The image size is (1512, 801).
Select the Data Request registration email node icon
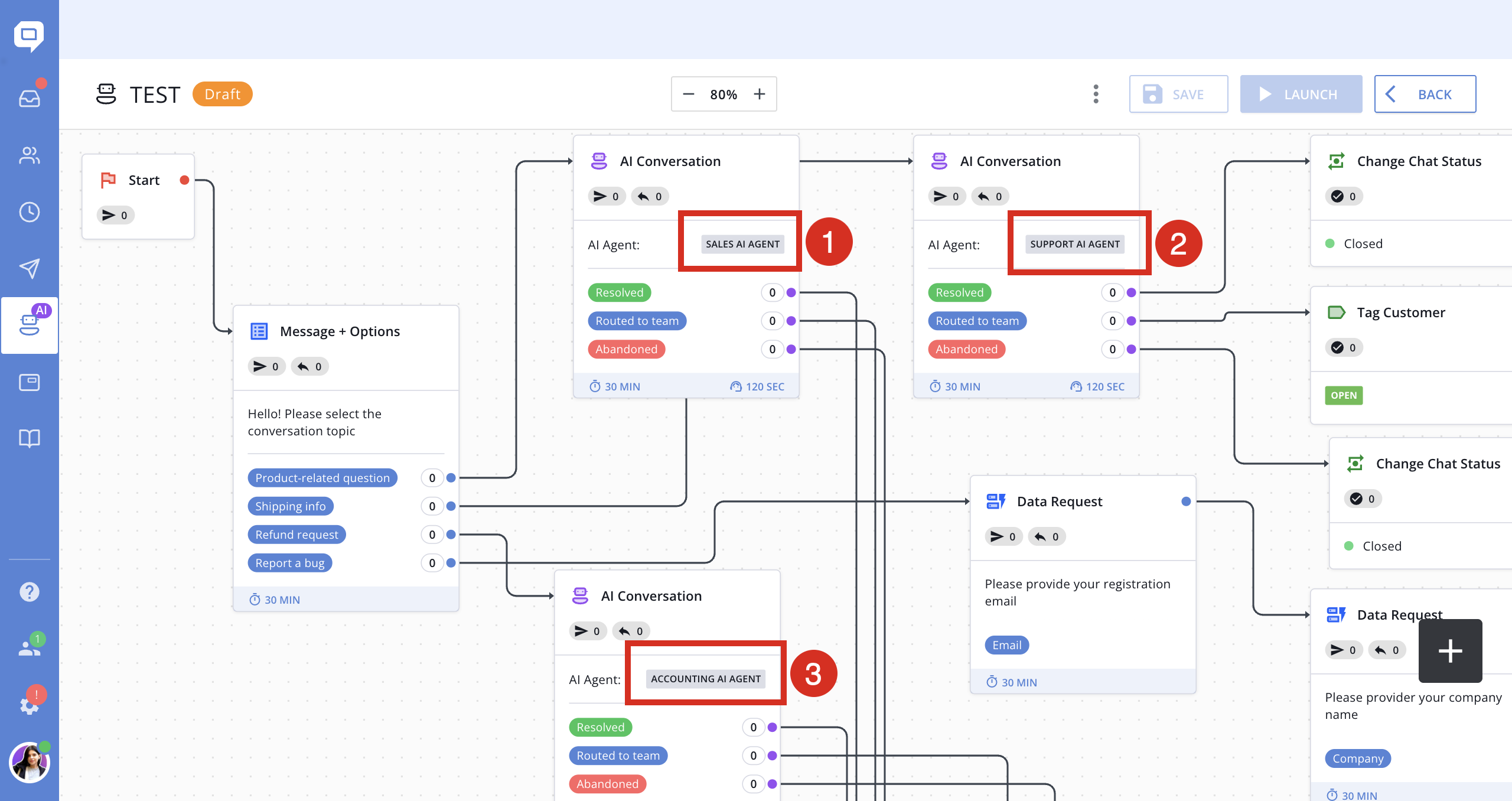tap(996, 502)
